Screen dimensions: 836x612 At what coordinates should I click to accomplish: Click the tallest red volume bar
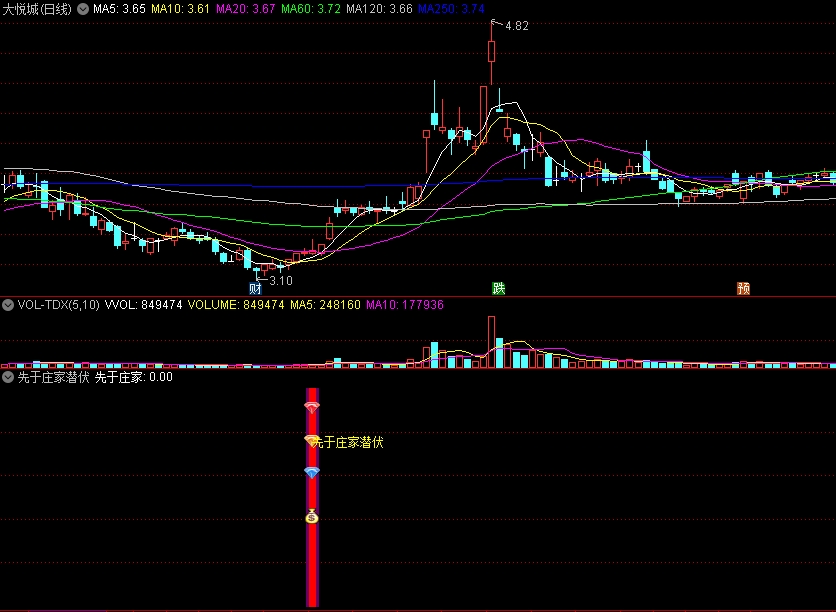point(491,342)
